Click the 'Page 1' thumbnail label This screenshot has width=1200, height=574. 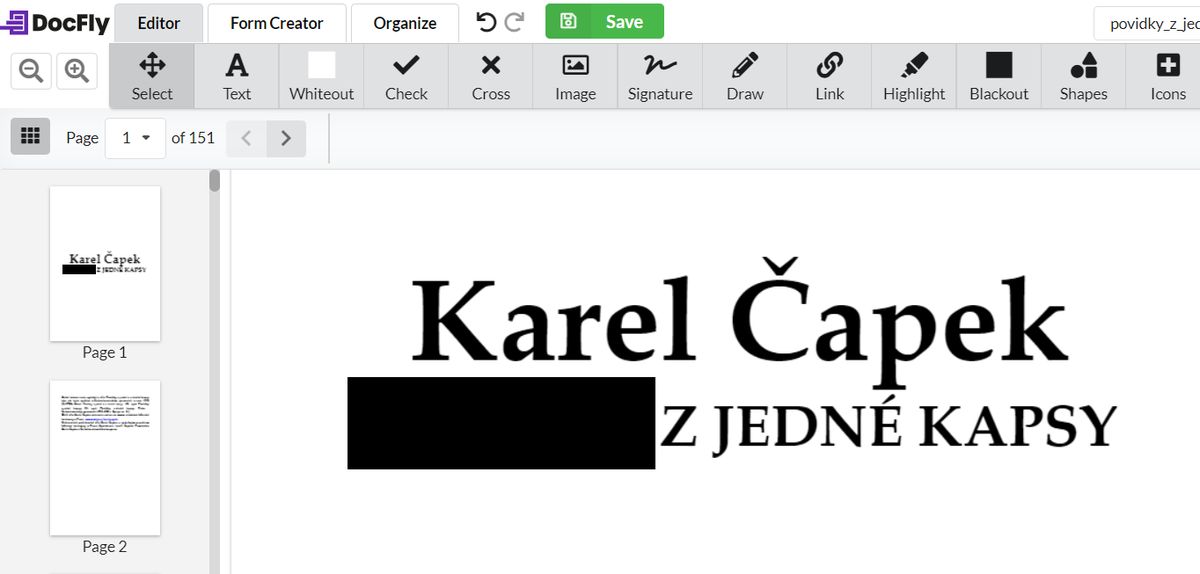pos(105,352)
